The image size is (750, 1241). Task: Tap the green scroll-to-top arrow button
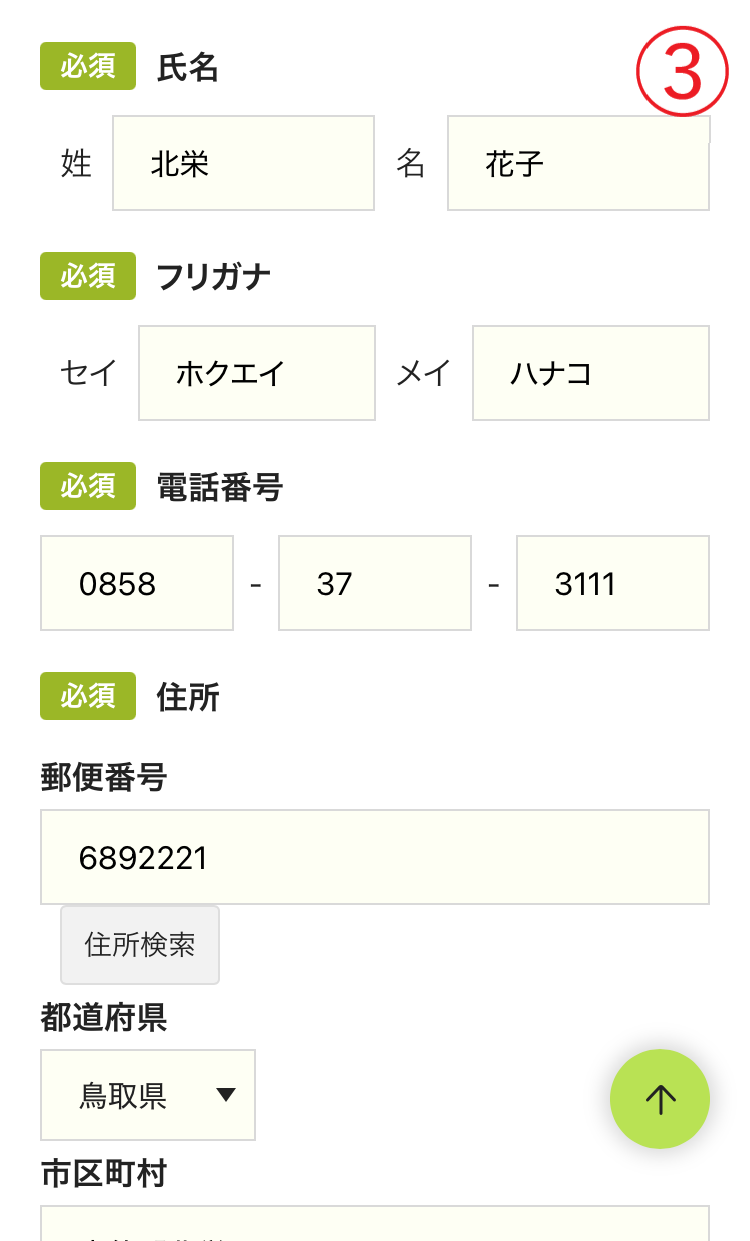pos(660,1099)
